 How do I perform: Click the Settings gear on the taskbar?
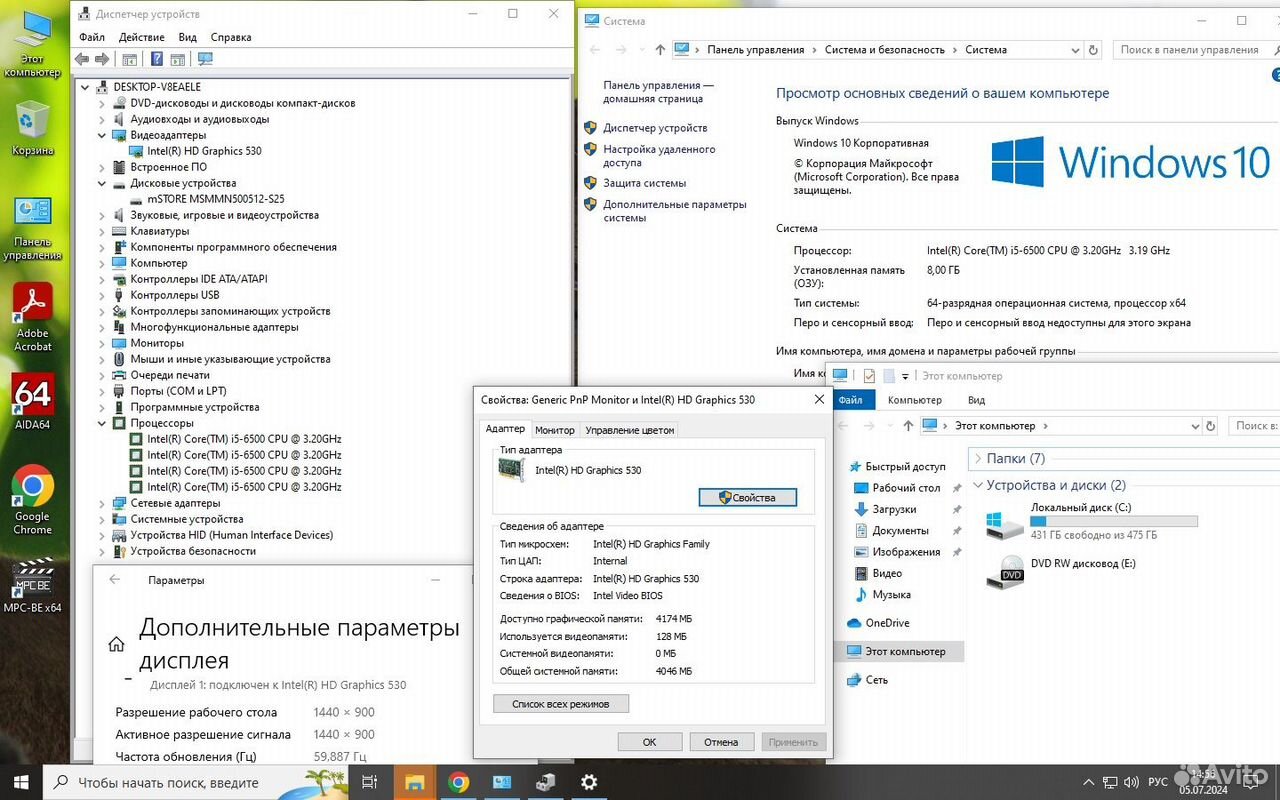tap(589, 782)
